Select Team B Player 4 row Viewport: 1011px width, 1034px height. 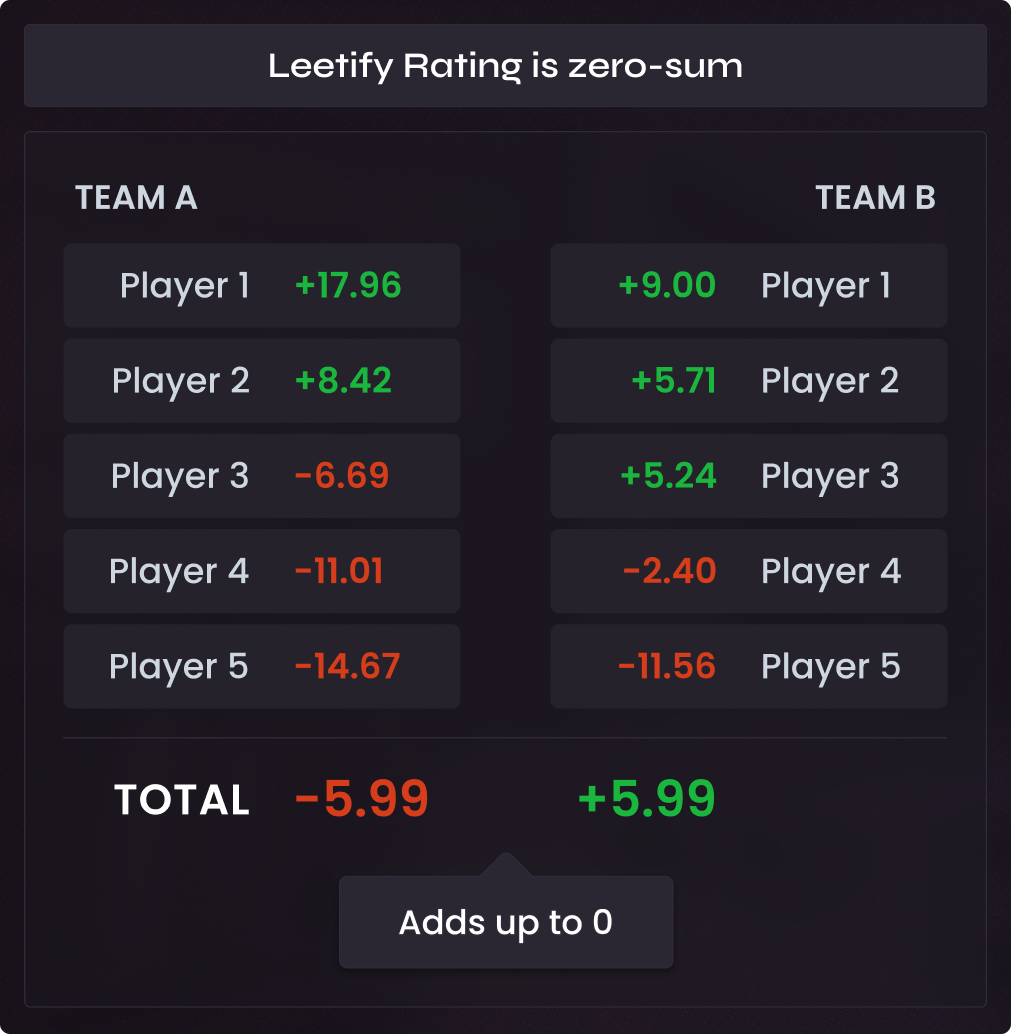point(748,571)
